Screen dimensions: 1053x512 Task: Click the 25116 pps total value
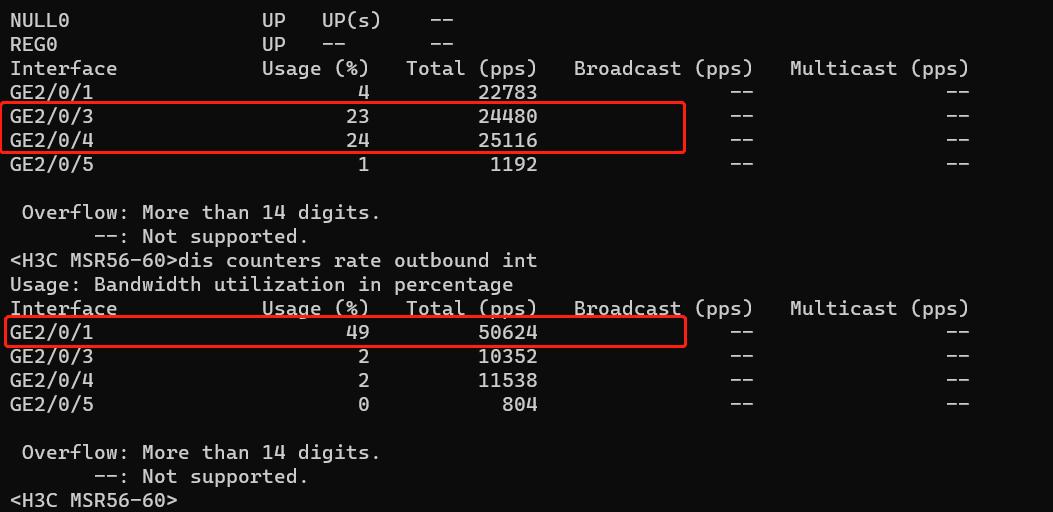pos(507,140)
